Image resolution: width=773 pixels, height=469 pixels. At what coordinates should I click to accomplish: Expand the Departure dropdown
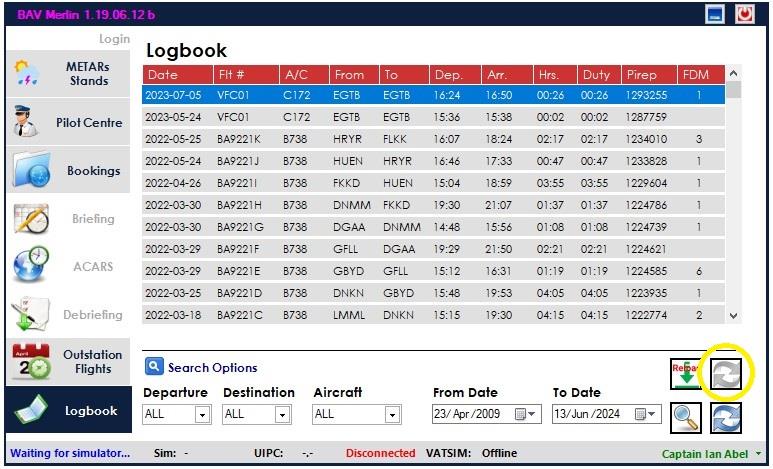(203, 415)
